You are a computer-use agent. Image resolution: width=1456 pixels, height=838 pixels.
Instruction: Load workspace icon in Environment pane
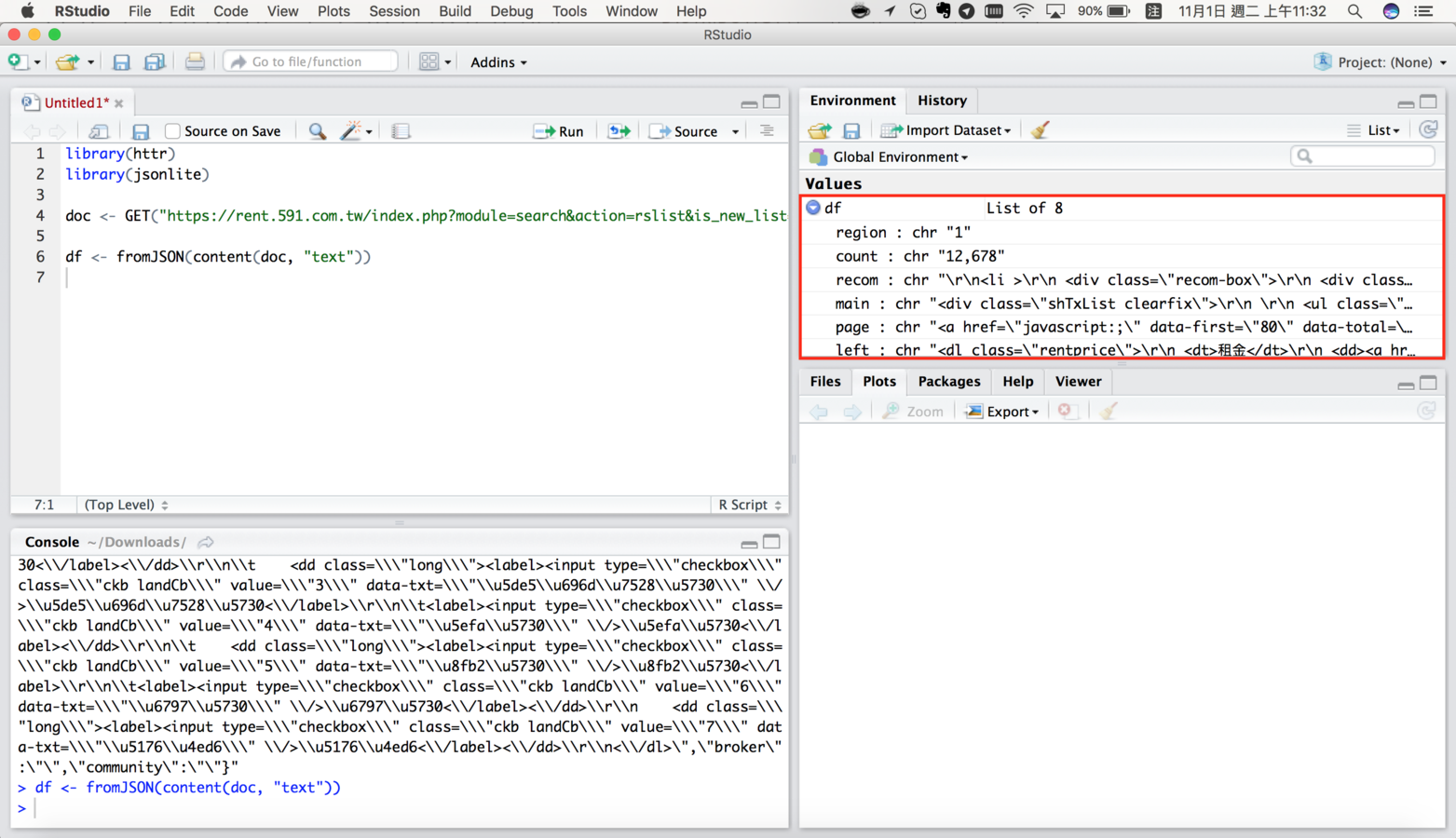(x=820, y=130)
